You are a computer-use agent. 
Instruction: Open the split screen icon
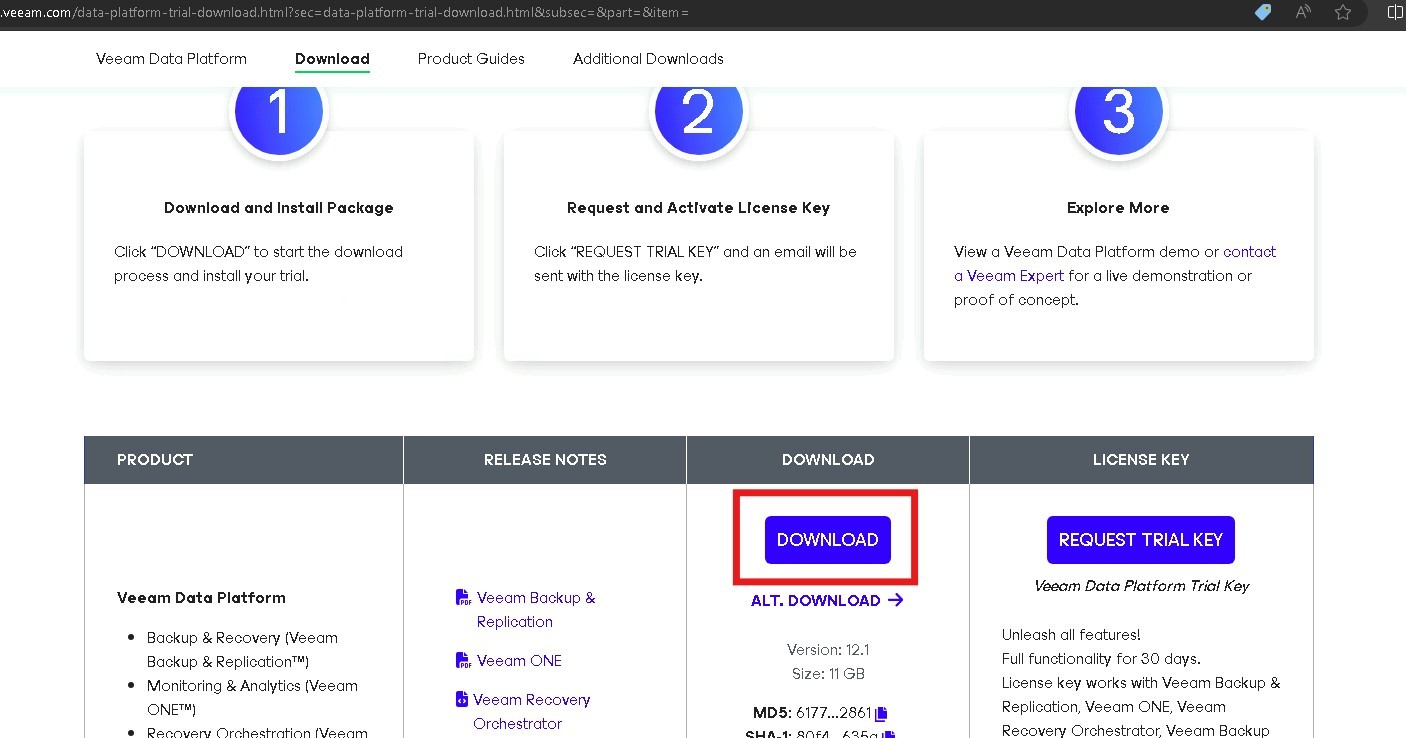pos(1396,12)
